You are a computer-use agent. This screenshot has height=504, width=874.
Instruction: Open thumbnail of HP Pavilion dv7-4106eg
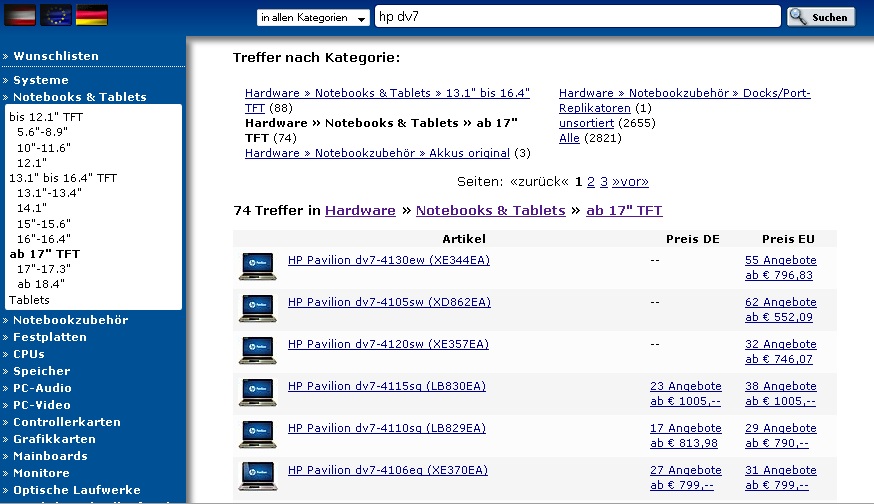[x=258, y=476]
